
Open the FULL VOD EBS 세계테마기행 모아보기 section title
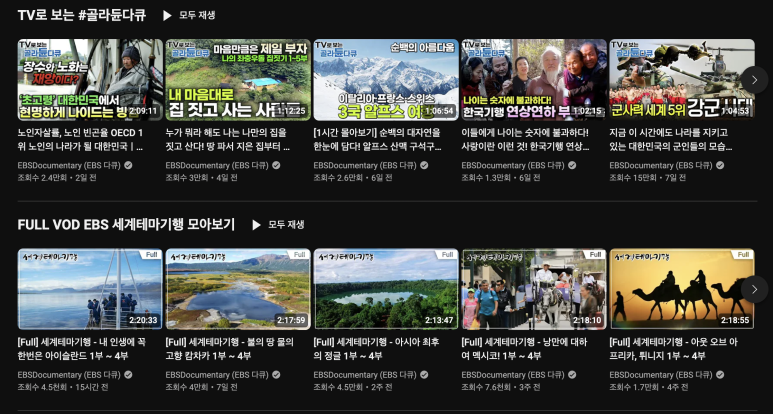click(x=126, y=225)
